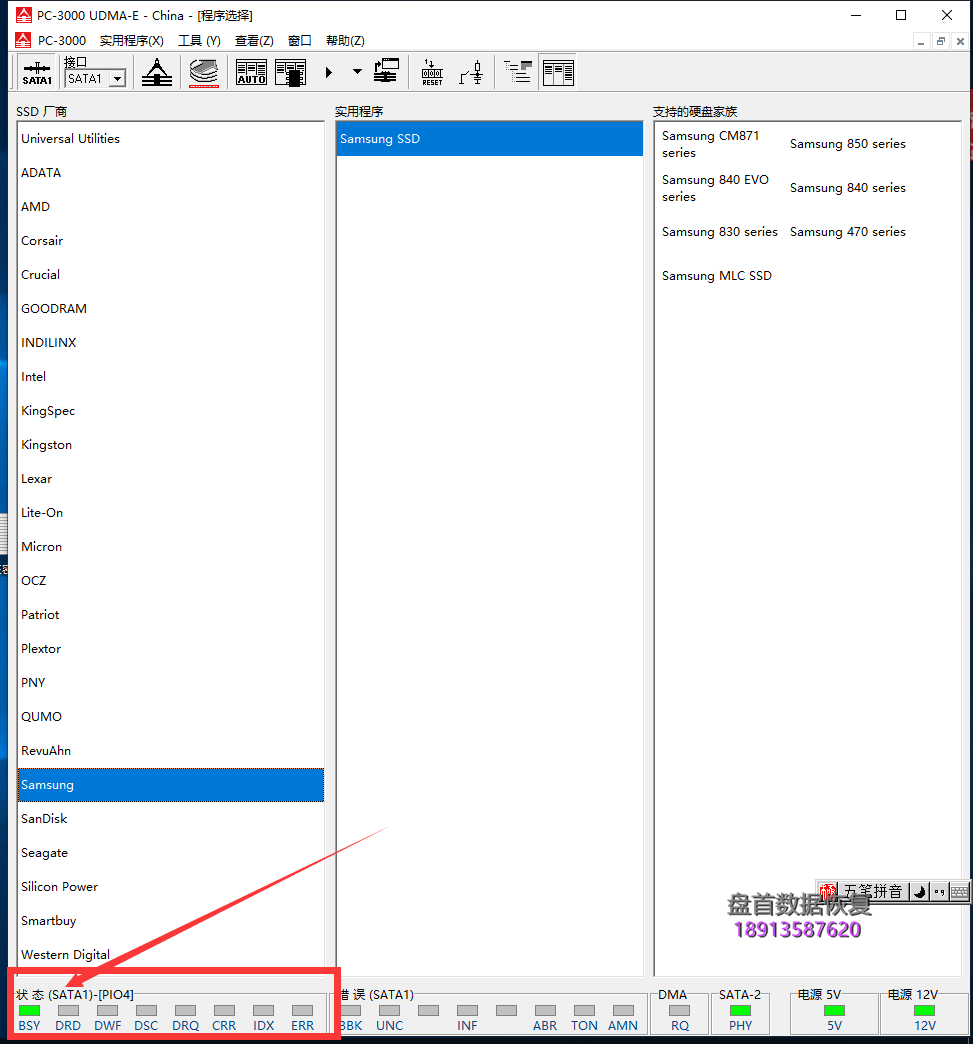The width and height of the screenshot is (973, 1044).
Task: Open the PC-3000 menu
Action: coord(62,41)
